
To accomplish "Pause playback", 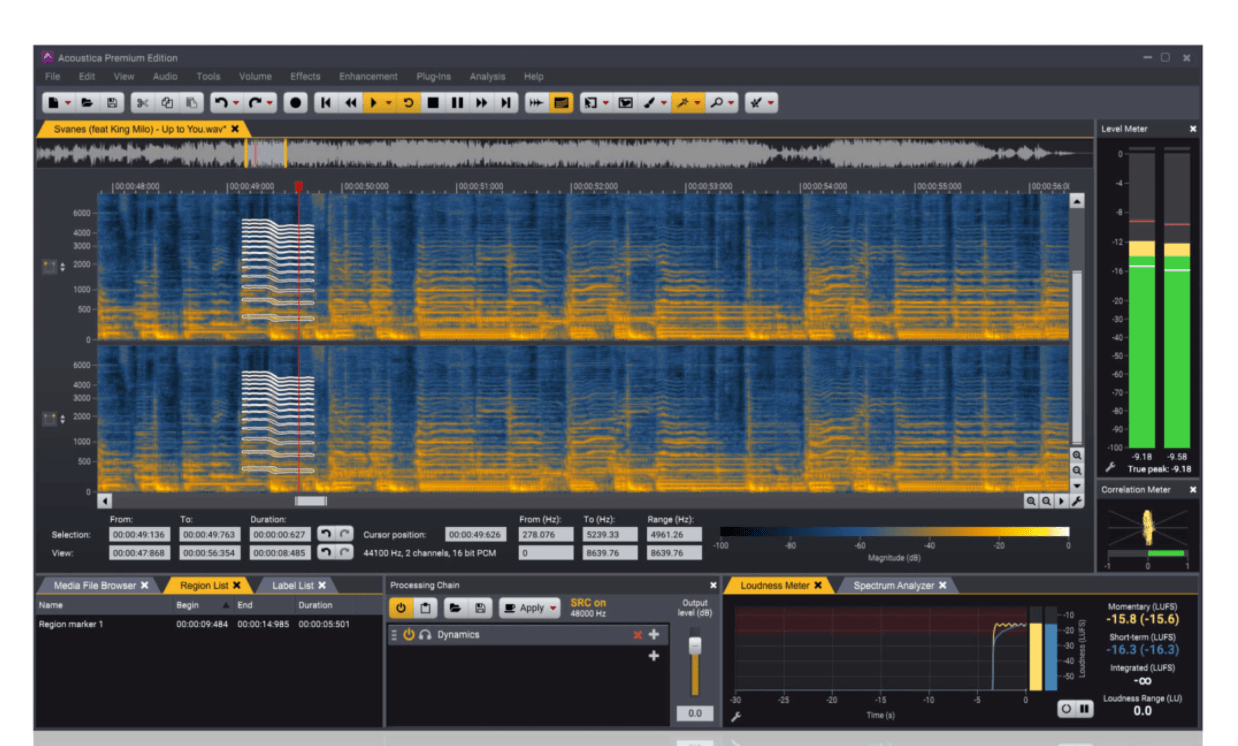I will click(457, 102).
